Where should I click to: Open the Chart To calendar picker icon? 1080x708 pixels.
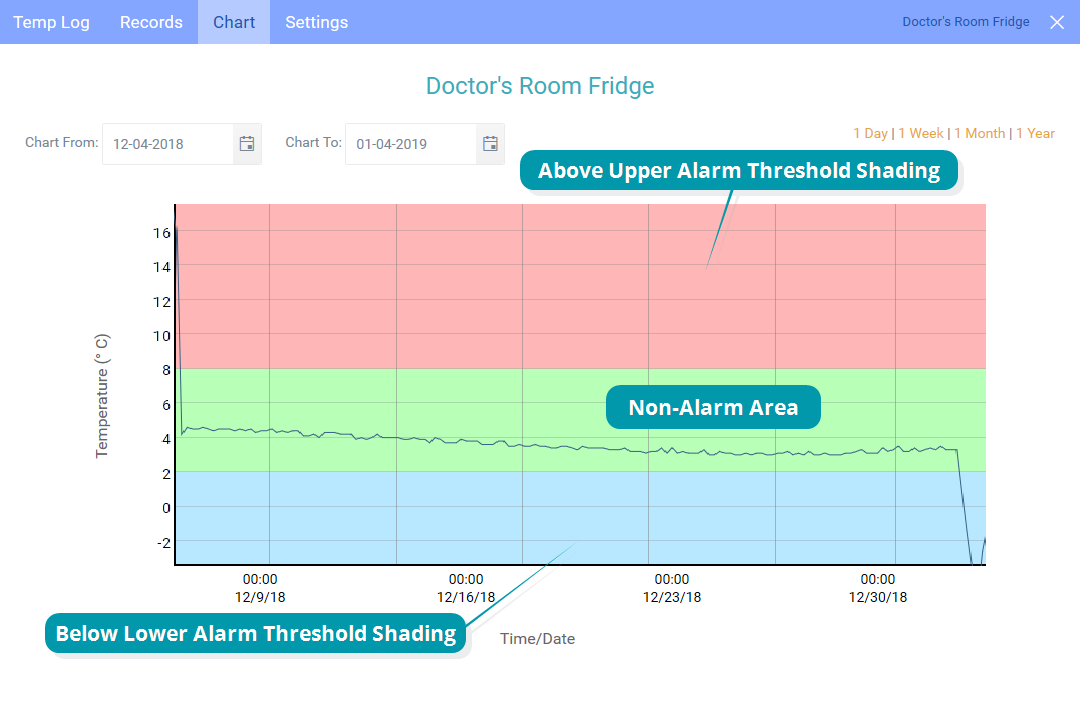click(490, 143)
